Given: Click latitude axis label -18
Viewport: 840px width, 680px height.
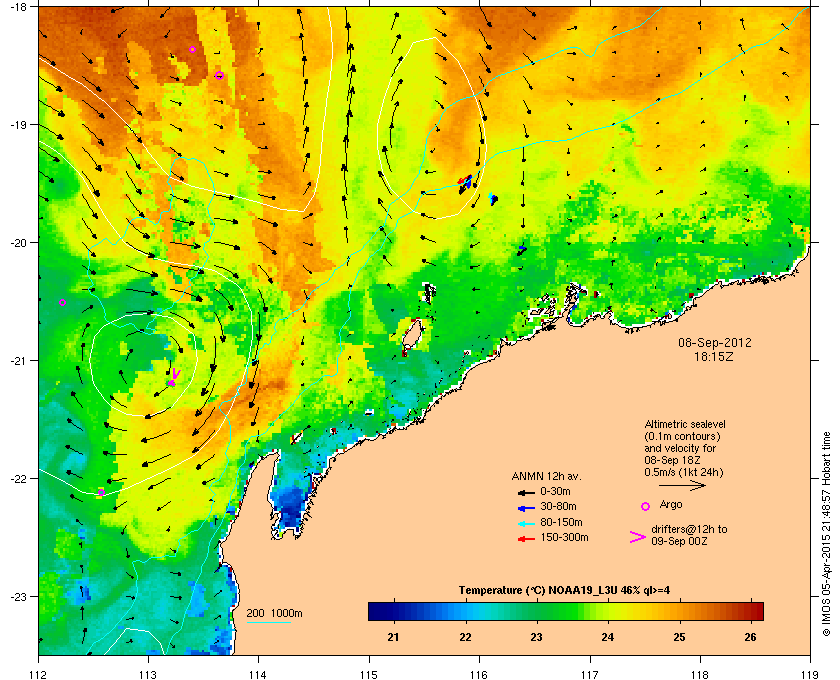Looking at the screenshot, I should point(18,7).
